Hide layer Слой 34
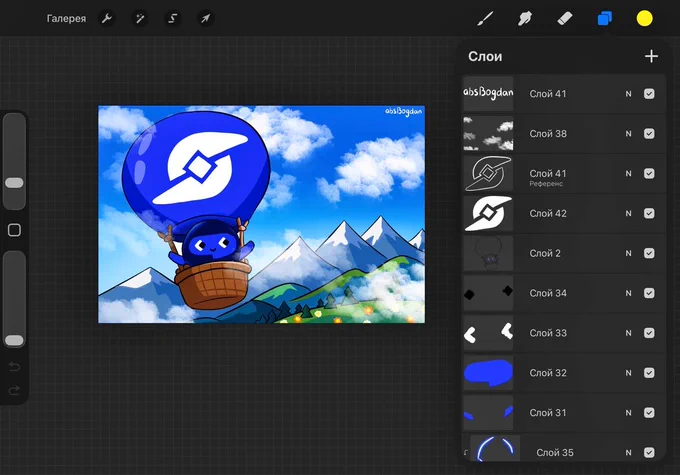The width and height of the screenshot is (680, 475). pyautogui.click(x=649, y=293)
